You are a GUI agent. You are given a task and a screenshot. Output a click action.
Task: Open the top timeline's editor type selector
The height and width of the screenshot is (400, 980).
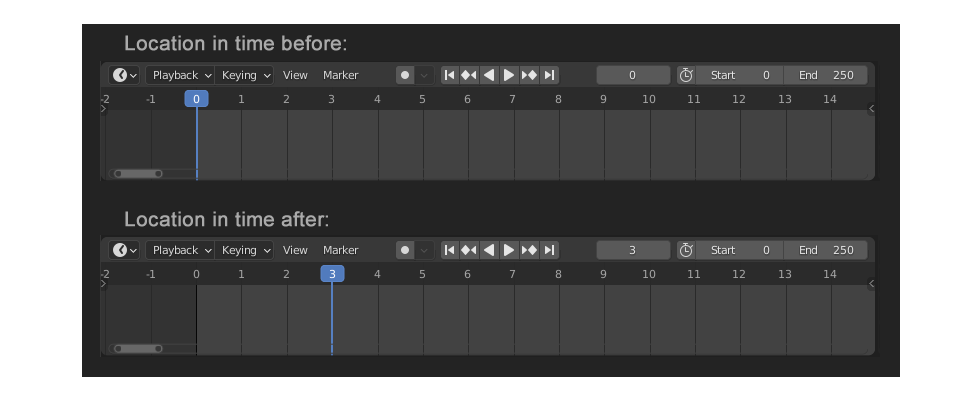[124, 75]
